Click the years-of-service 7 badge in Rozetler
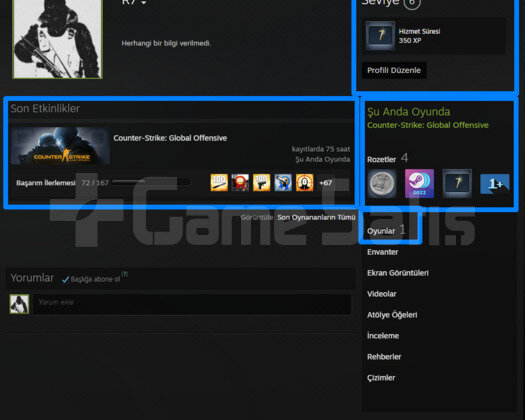Screen dimensions: 525x420 457,184
